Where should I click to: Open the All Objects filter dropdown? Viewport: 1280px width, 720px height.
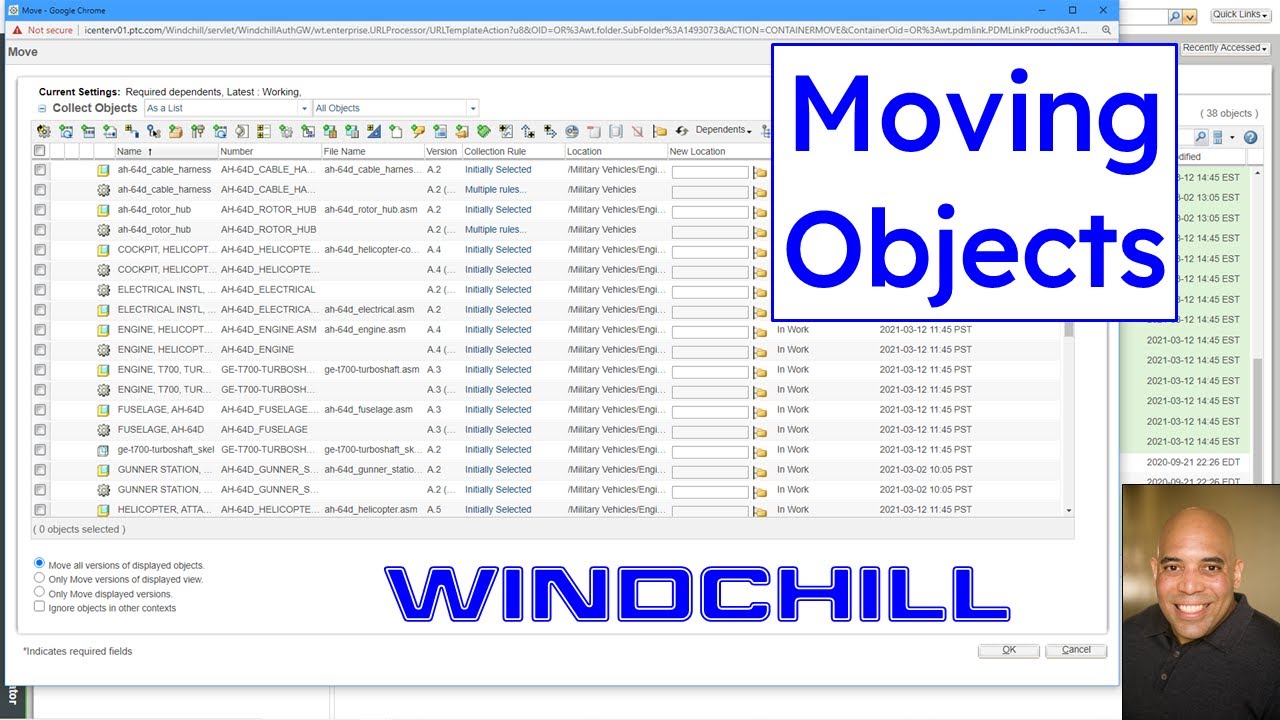396,108
